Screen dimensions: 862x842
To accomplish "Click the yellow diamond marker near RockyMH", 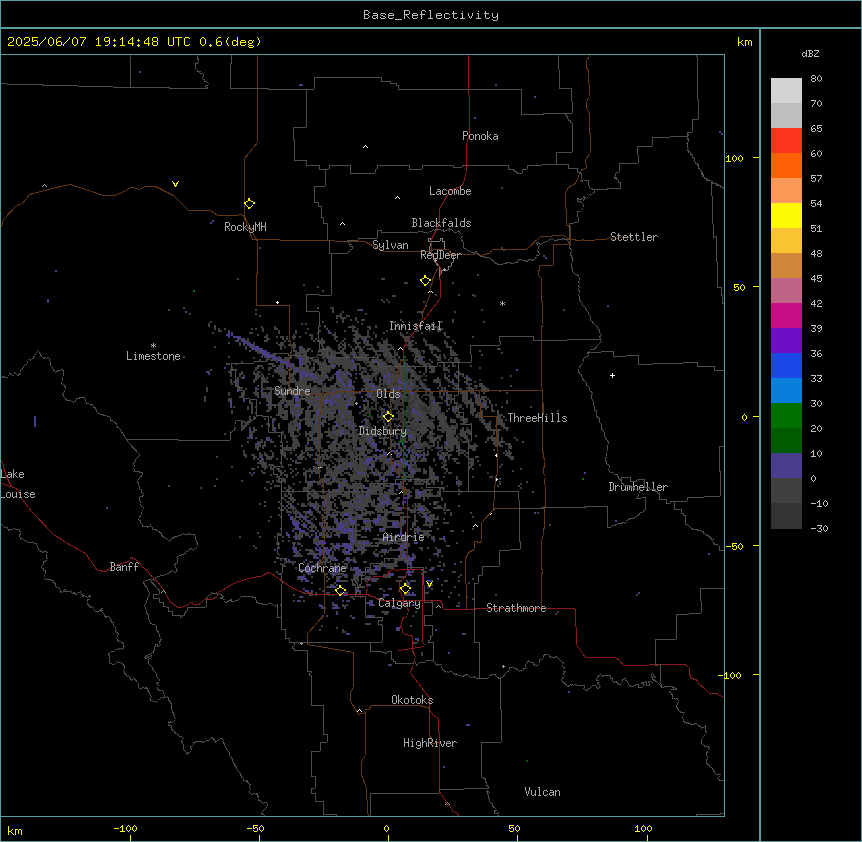I will (250, 204).
